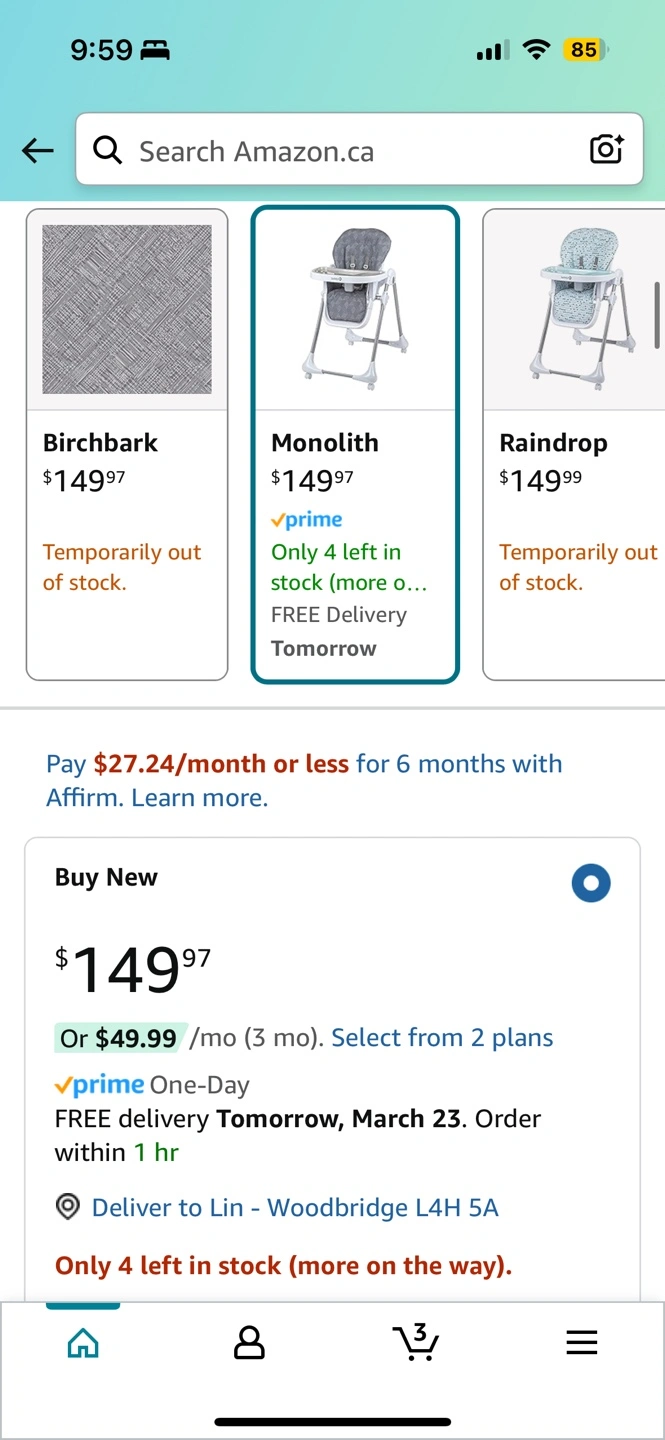The height and width of the screenshot is (1440, 665).
Task: Change Deliver to Lin address
Action: (x=294, y=1208)
